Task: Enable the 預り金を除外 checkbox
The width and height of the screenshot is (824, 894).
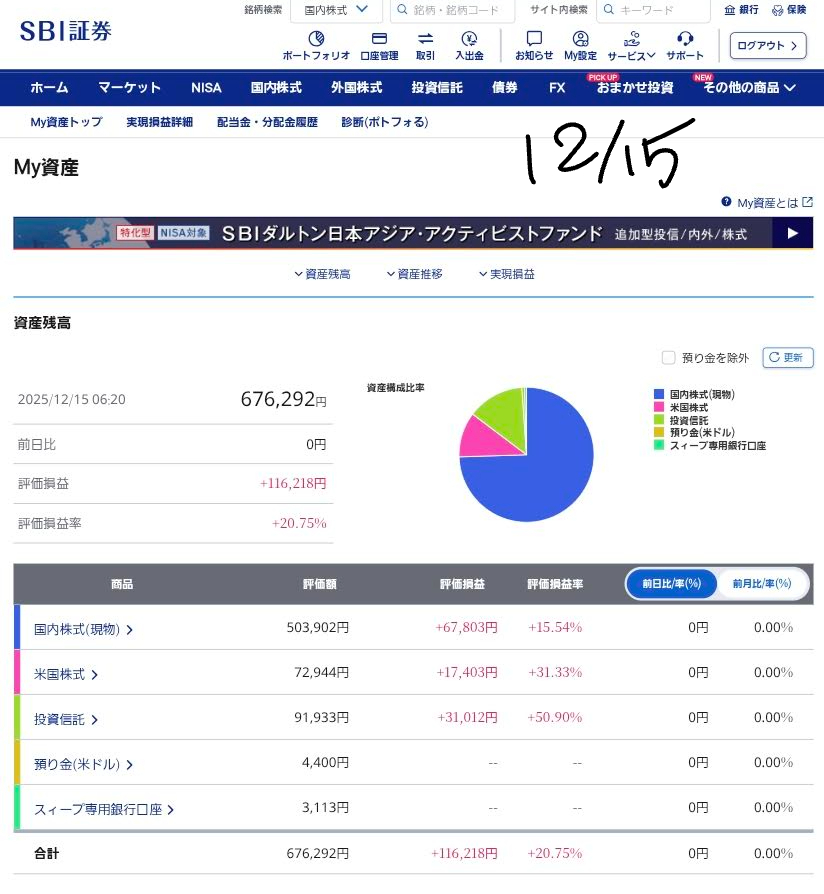Action: click(668, 358)
